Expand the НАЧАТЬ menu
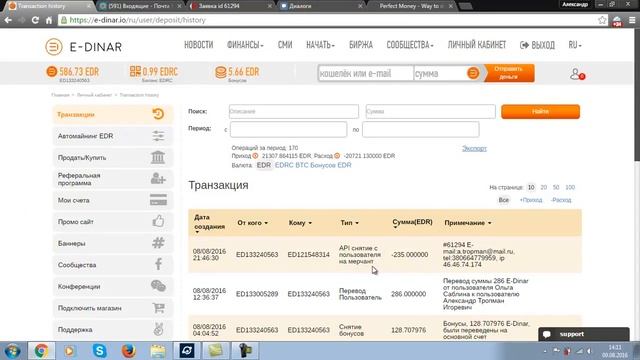Screen dimensions: 640x360 (320, 45)
